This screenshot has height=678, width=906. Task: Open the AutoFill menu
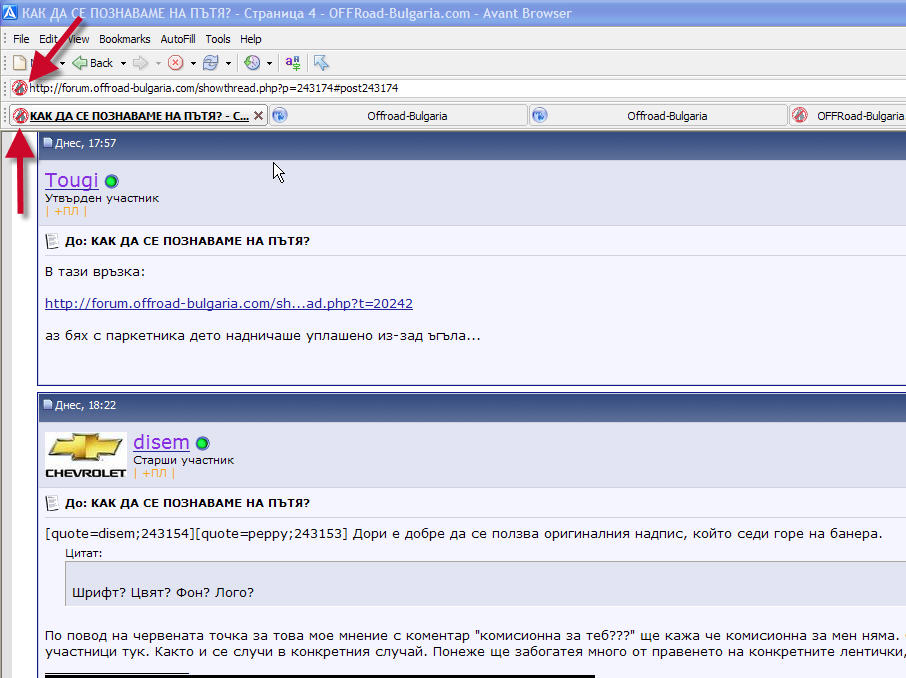(178, 39)
